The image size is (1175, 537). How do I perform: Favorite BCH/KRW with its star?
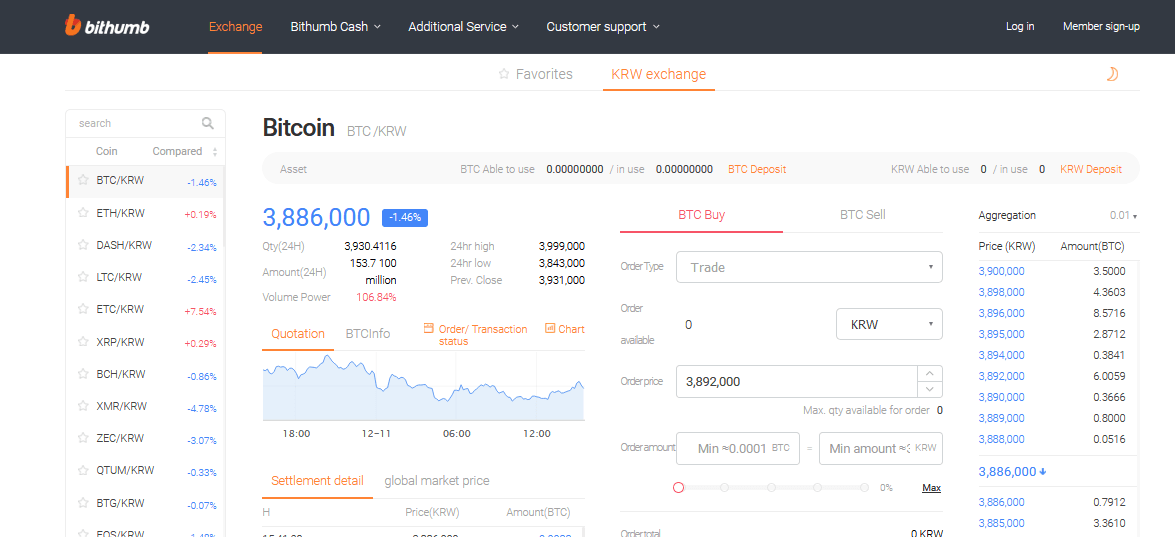(x=83, y=374)
